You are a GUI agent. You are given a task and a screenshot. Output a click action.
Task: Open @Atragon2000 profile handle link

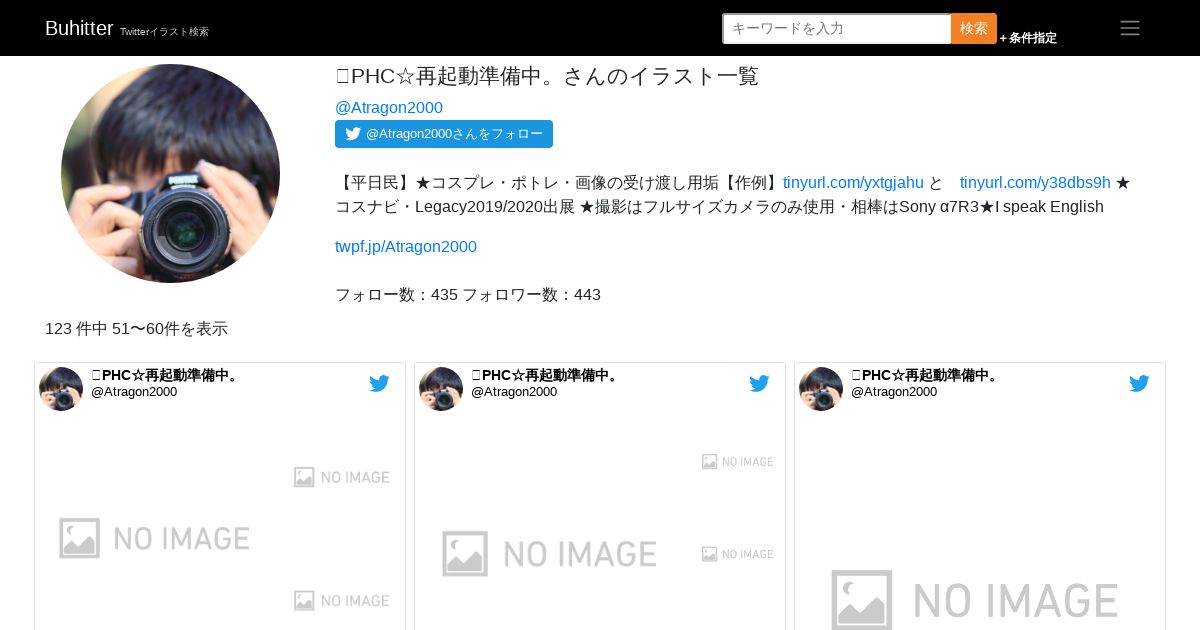point(389,107)
